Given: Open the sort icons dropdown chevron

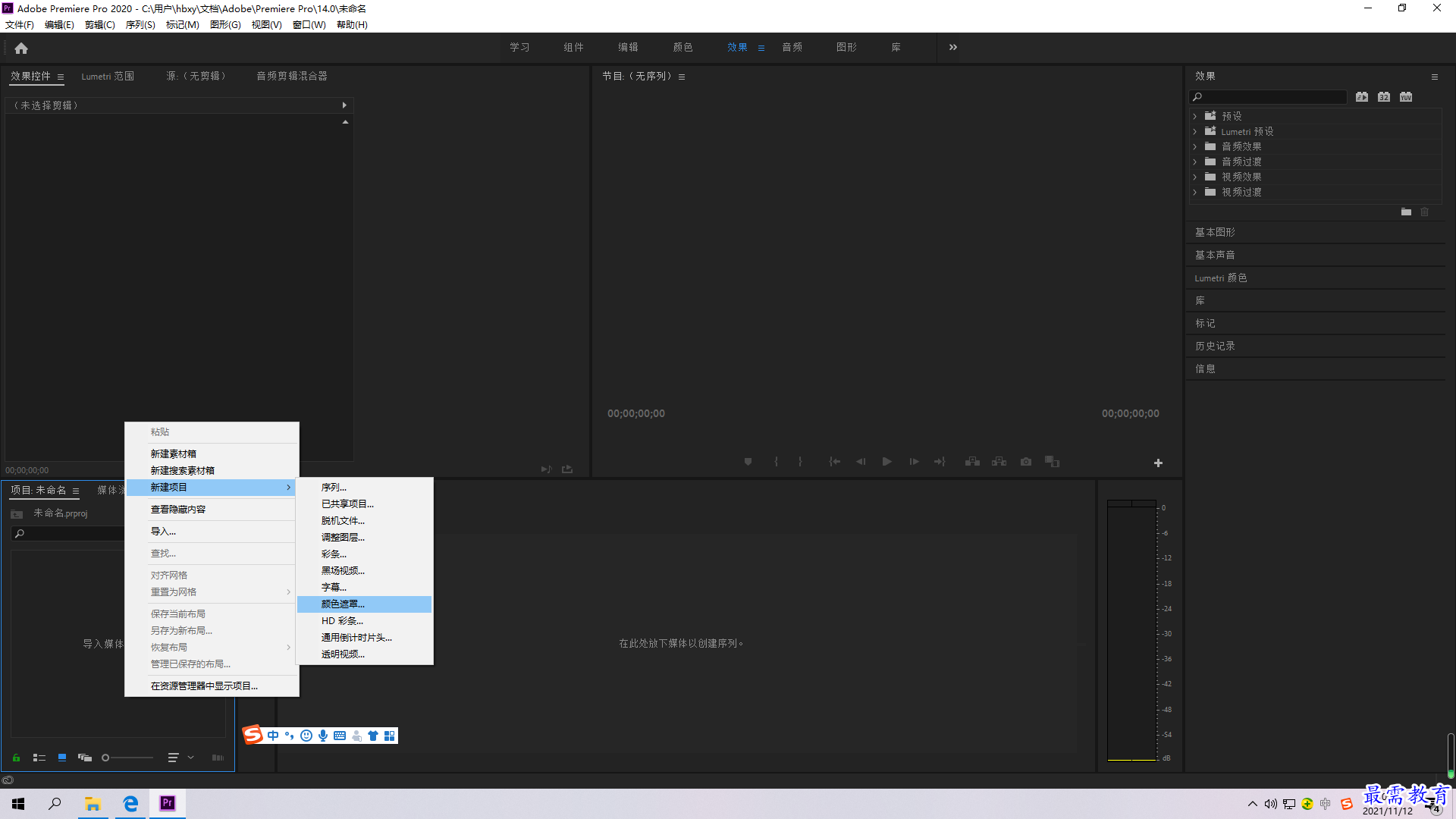Looking at the screenshot, I should (191, 758).
